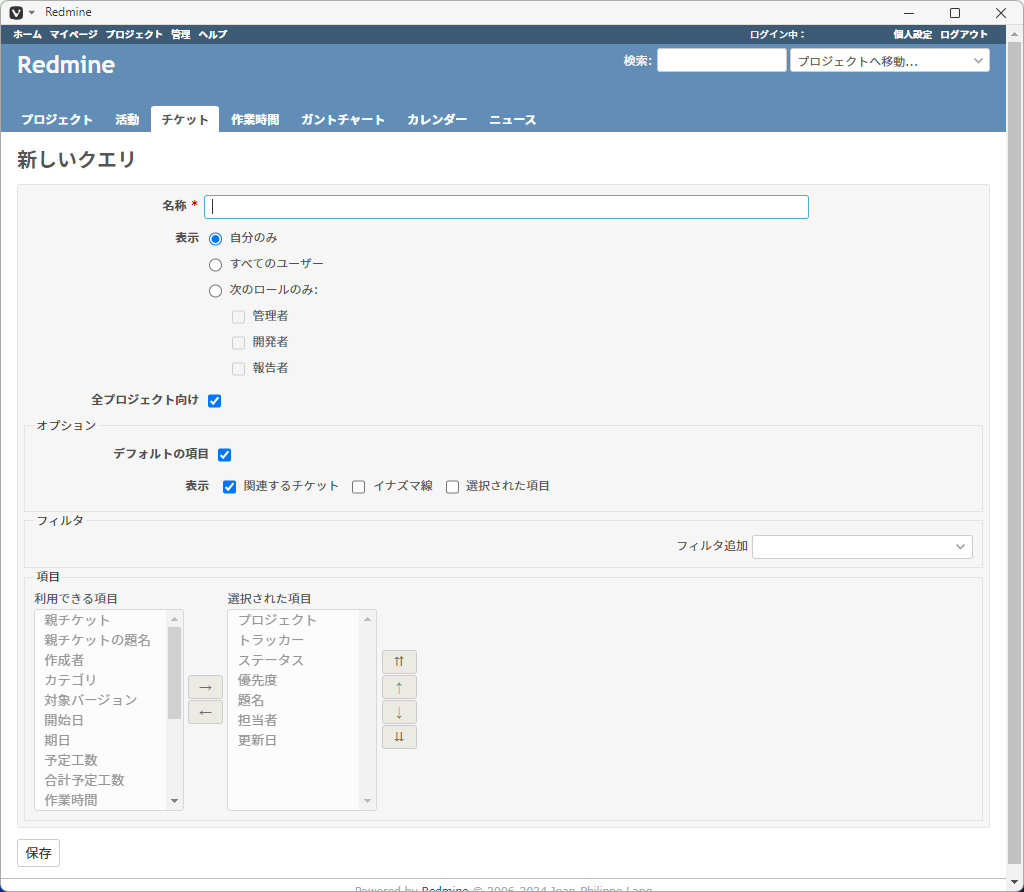
Task: Click the available columns list scroll-down arrow
Action: (x=174, y=801)
